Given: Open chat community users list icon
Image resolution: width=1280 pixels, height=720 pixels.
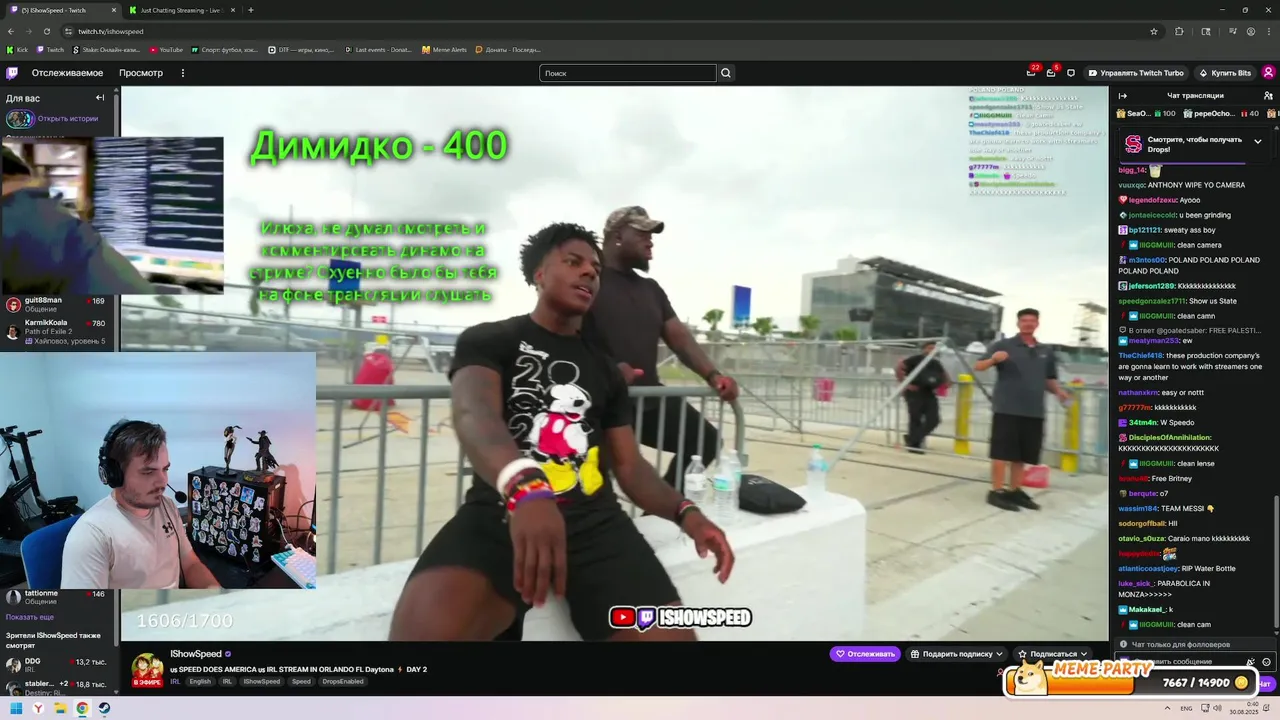Looking at the screenshot, I should [x=1267, y=96].
